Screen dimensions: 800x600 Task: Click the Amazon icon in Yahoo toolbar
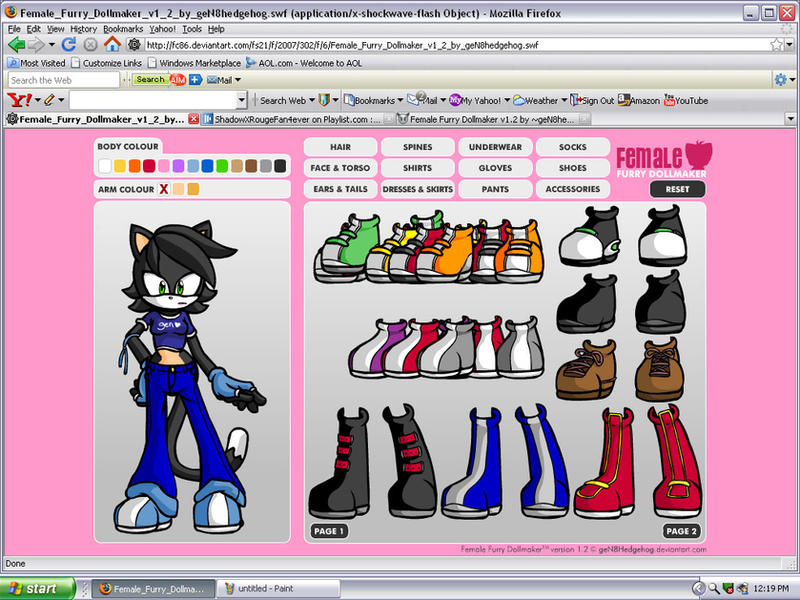click(639, 100)
